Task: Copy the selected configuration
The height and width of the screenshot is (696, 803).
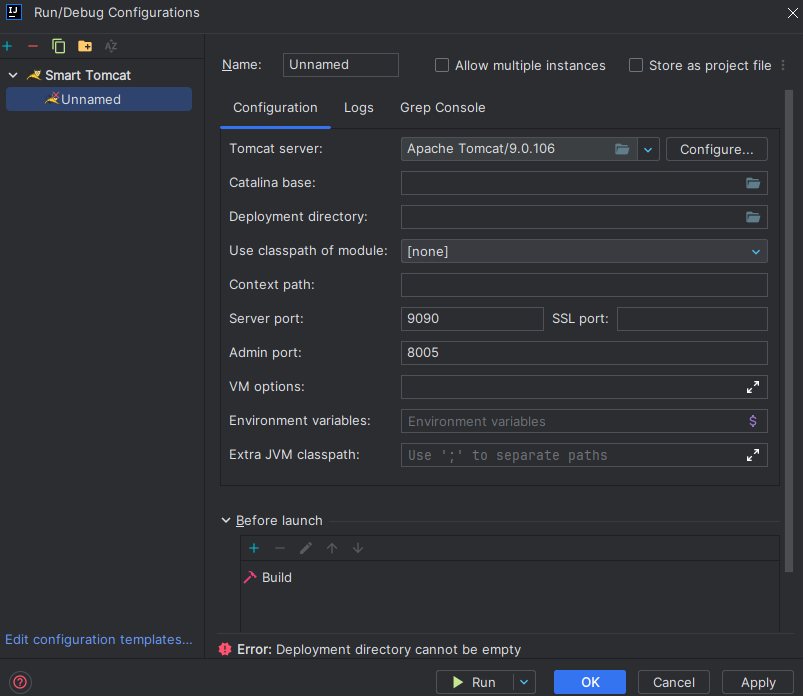Action: [x=58, y=46]
